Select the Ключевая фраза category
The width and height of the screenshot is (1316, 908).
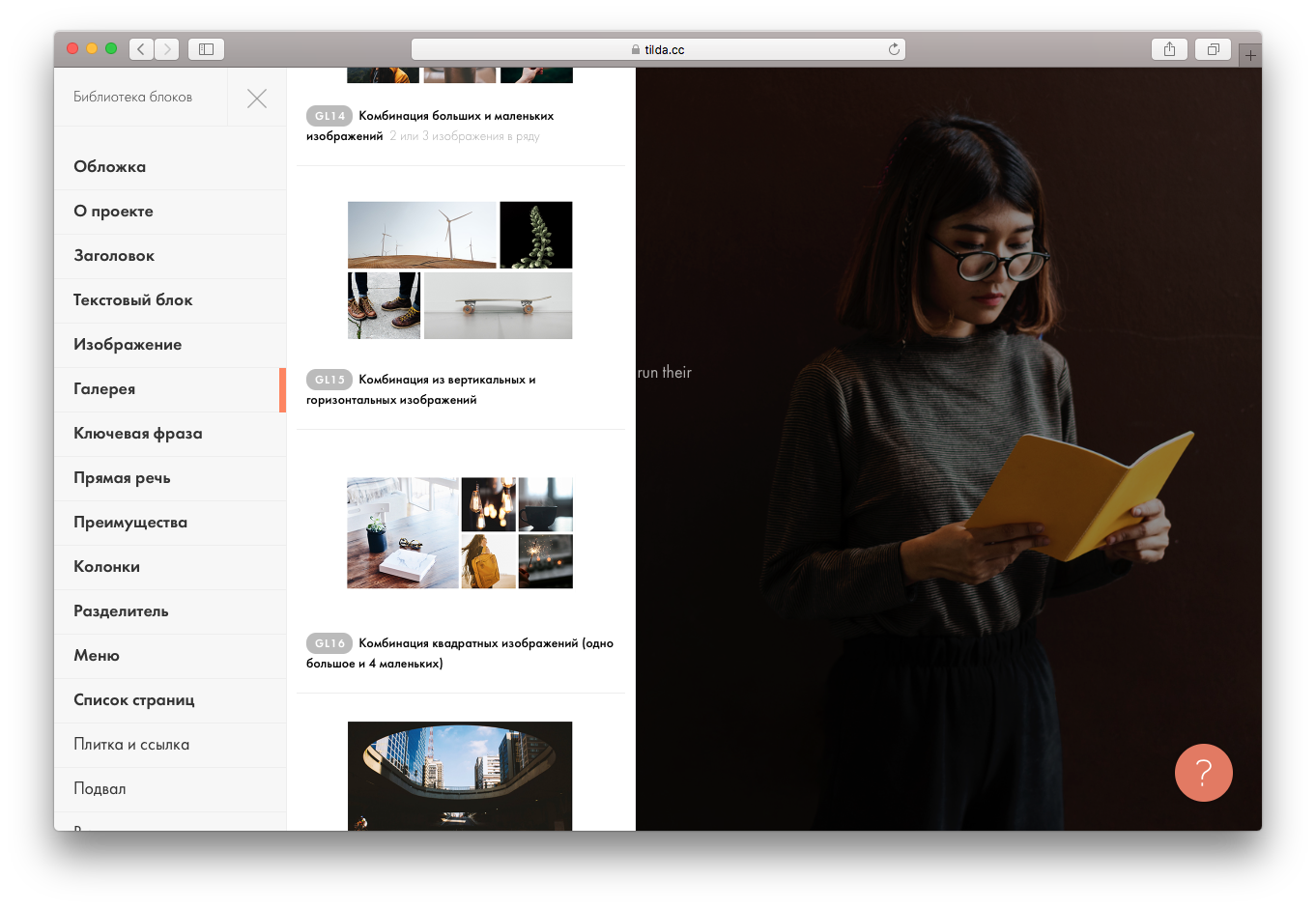(138, 434)
